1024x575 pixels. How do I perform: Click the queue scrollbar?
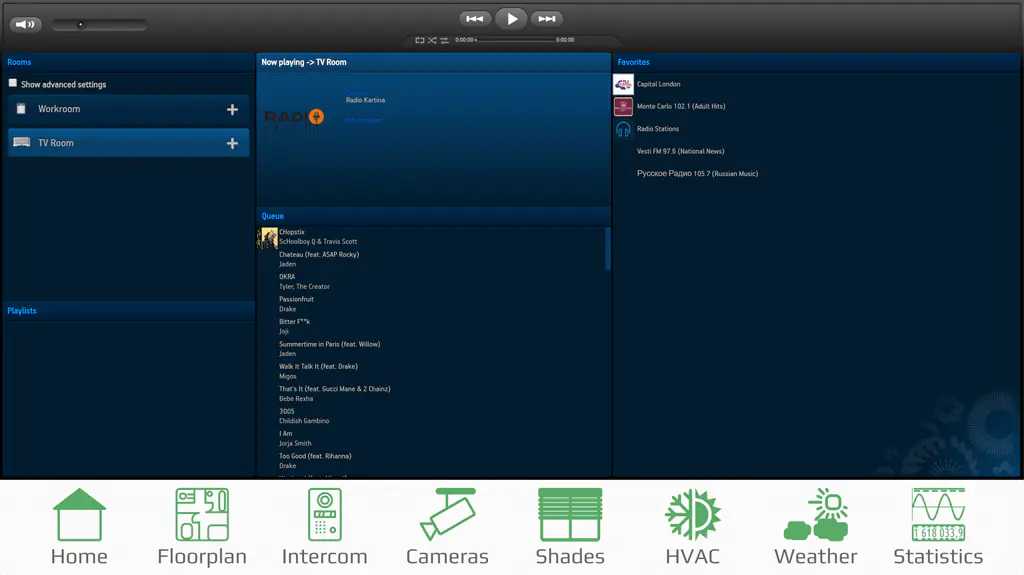click(608, 248)
